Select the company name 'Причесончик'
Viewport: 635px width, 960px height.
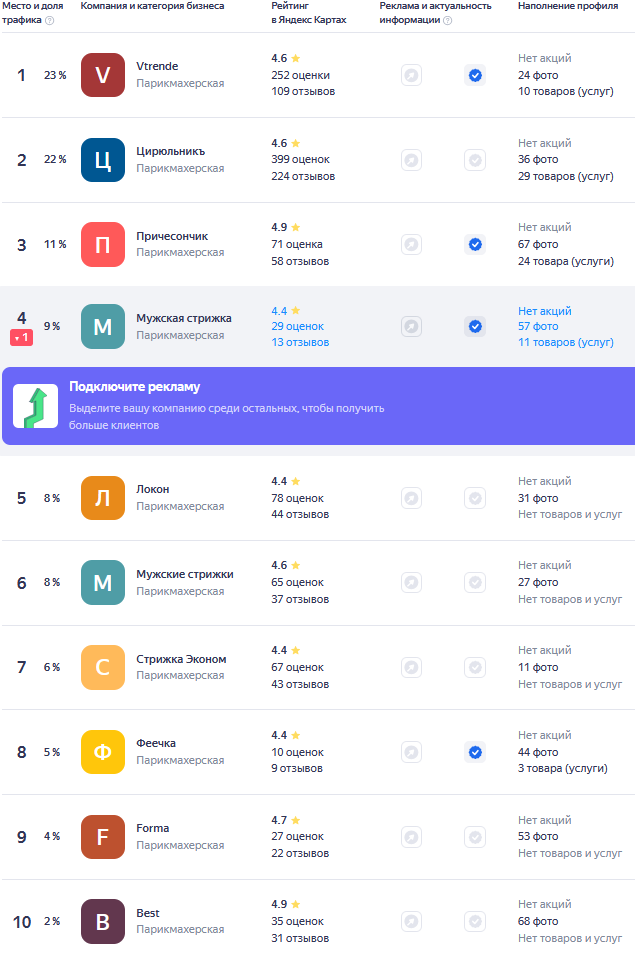point(172,236)
